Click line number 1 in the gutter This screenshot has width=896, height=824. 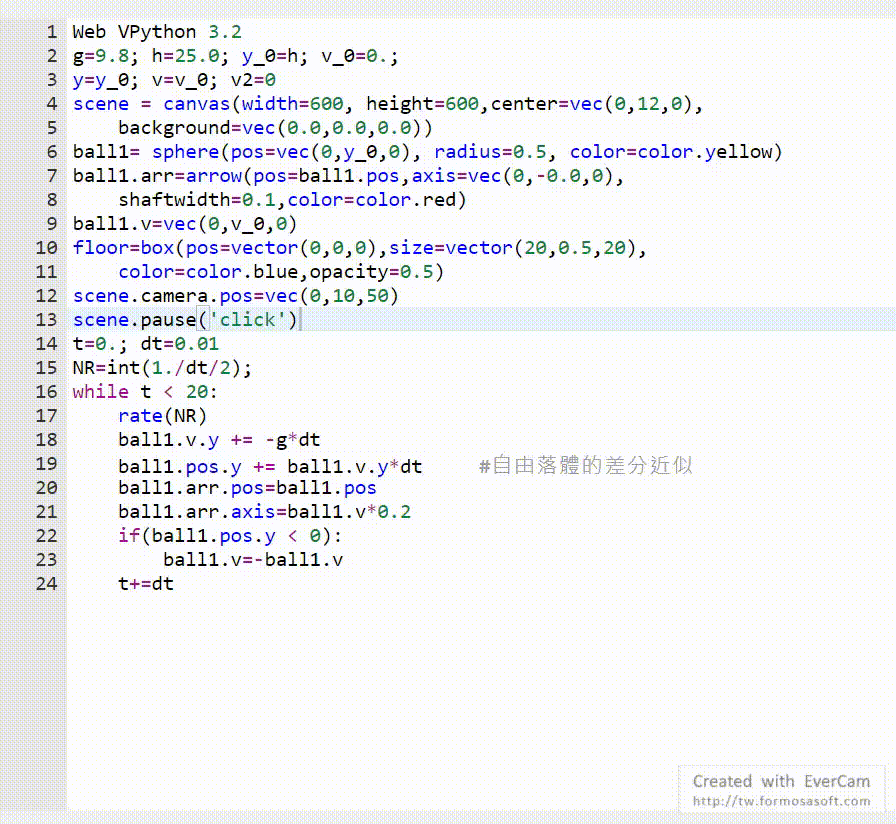pyautogui.click(x=52, y=32)
